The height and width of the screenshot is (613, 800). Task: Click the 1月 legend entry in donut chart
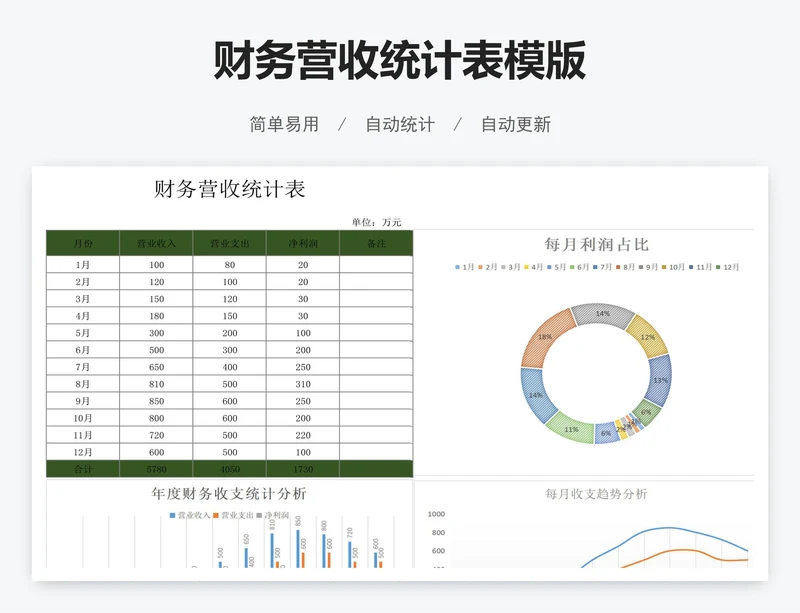pyautogui.click(x=464, y=267)
